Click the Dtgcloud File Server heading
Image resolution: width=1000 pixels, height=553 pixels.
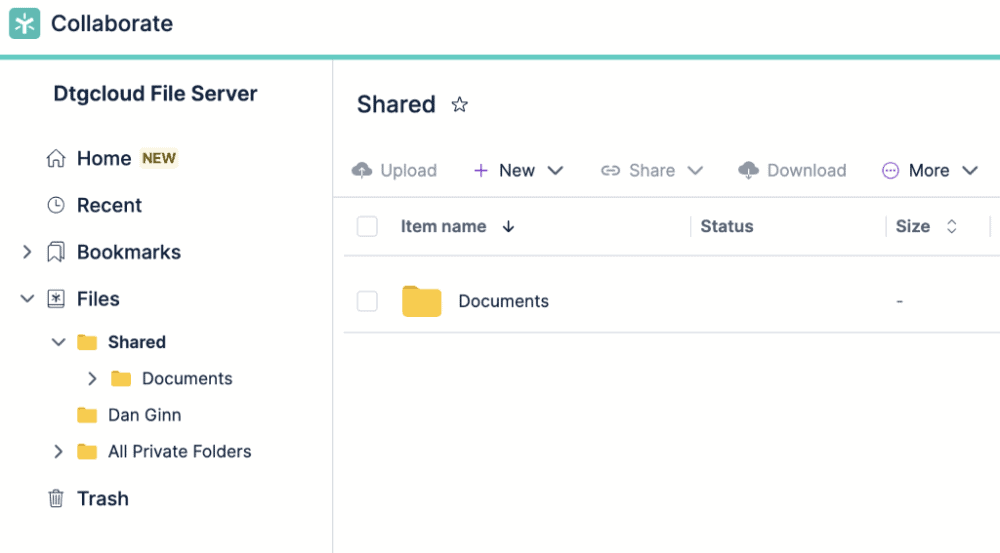point(155,94)
